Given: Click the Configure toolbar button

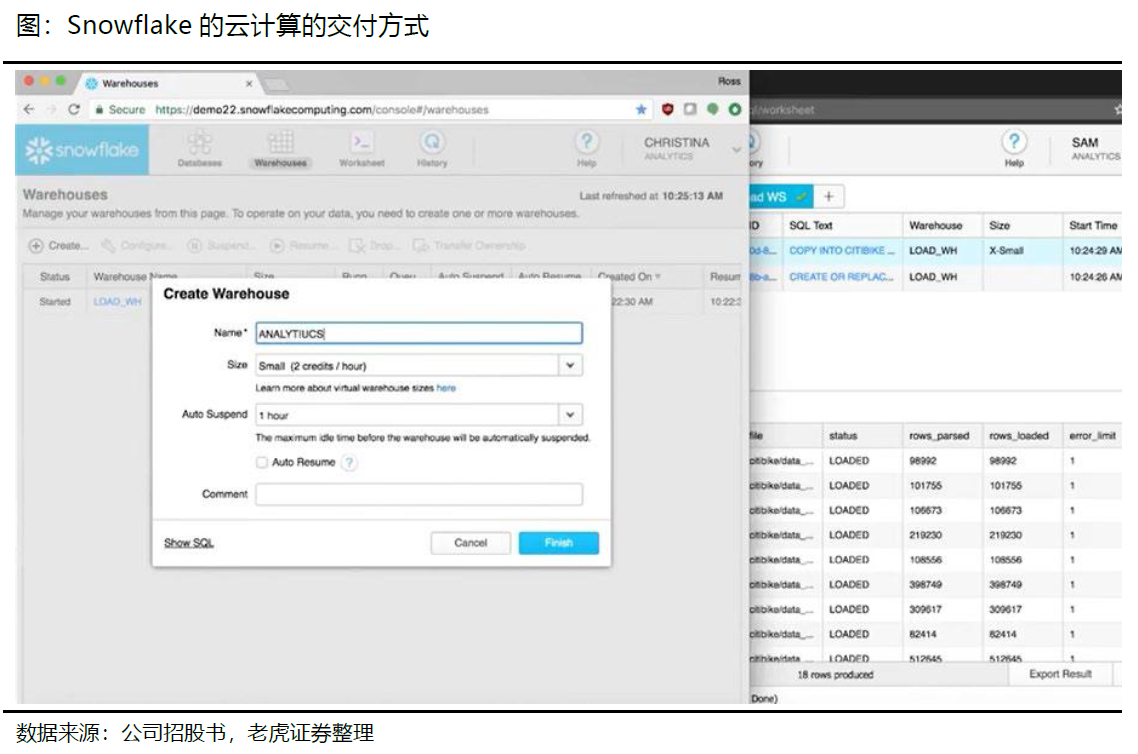Looking at the screenshot, I should click(136, 246).
